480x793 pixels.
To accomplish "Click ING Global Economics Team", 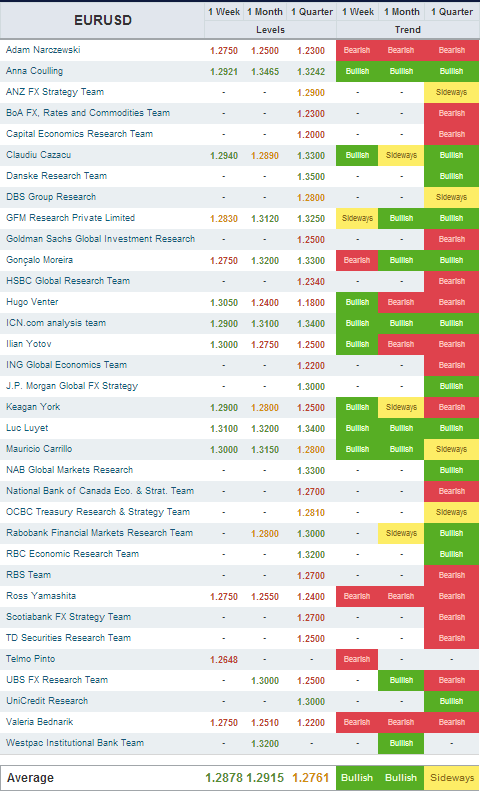I will (x=66, y=365).
